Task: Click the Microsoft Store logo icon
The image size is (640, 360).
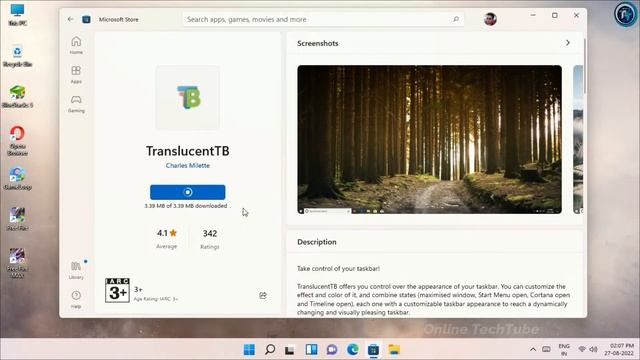Action: tap(87, 19)
